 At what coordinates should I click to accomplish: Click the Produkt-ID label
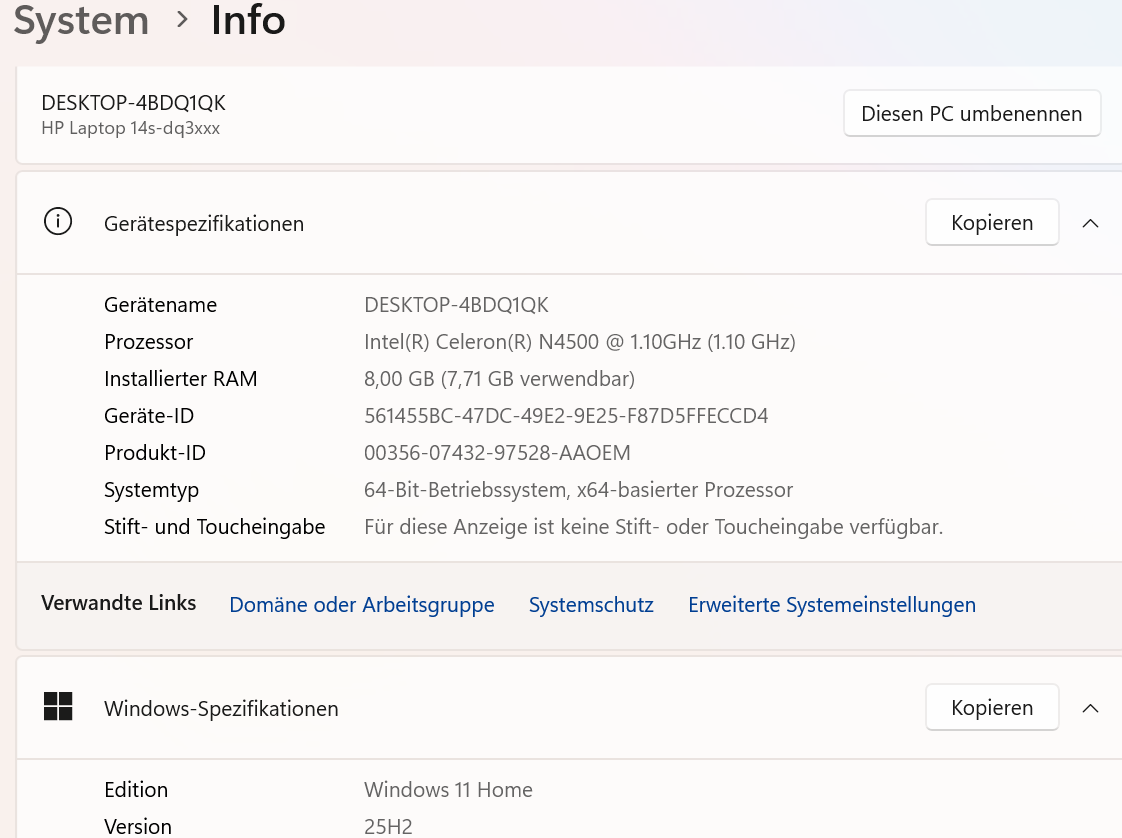[155, 453]
